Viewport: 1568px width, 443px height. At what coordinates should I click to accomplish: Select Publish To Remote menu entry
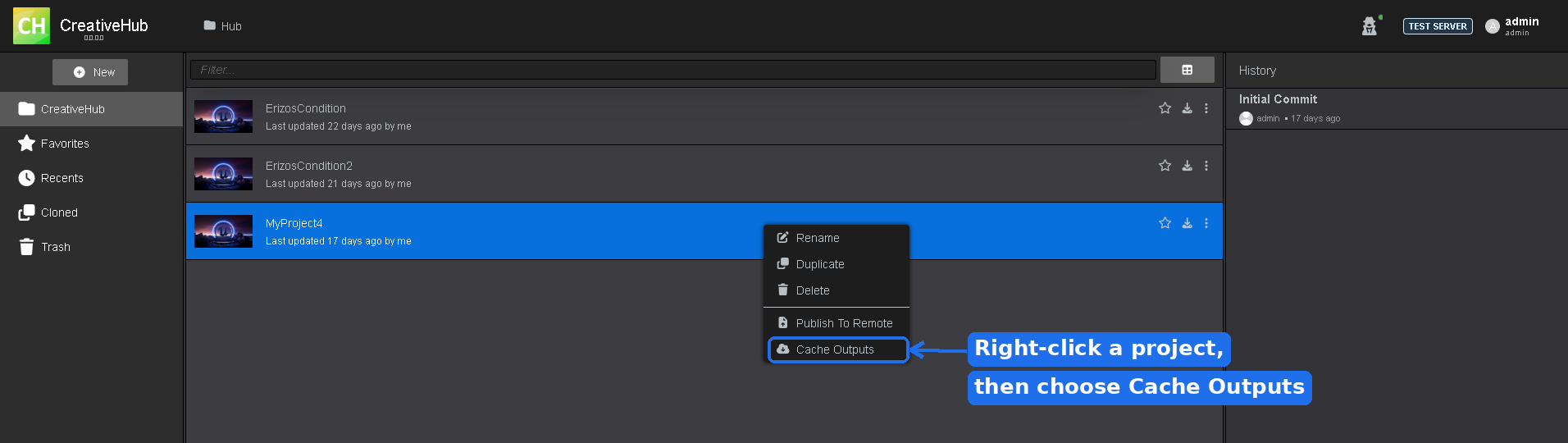pyautogui.click(x=836, y=323)
